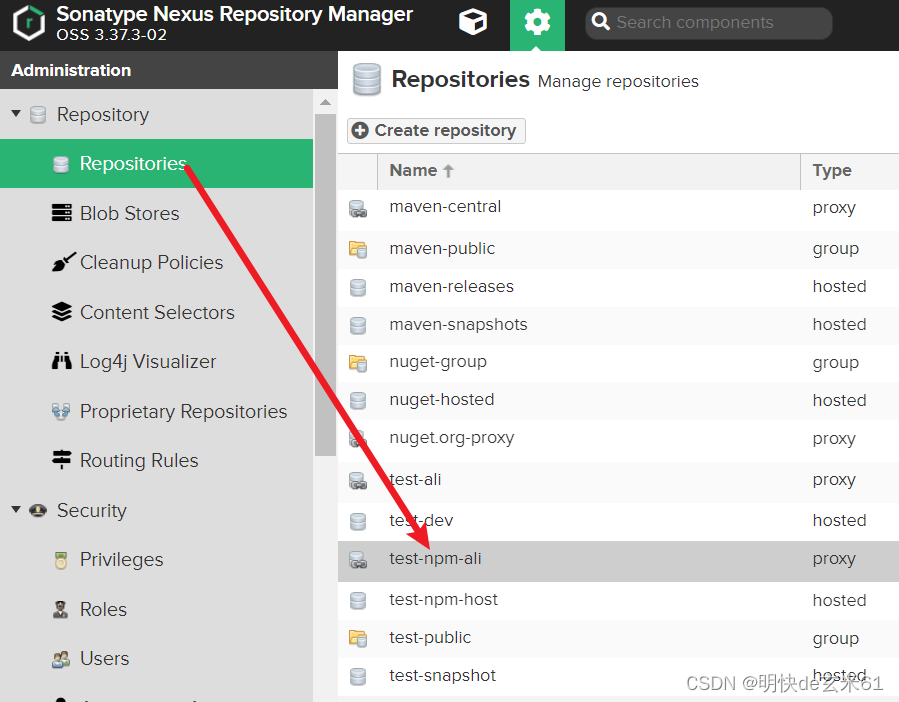Screen dimensions: 899x702
Task: Select Repositories in the sidebar
Action: point(157,163)
